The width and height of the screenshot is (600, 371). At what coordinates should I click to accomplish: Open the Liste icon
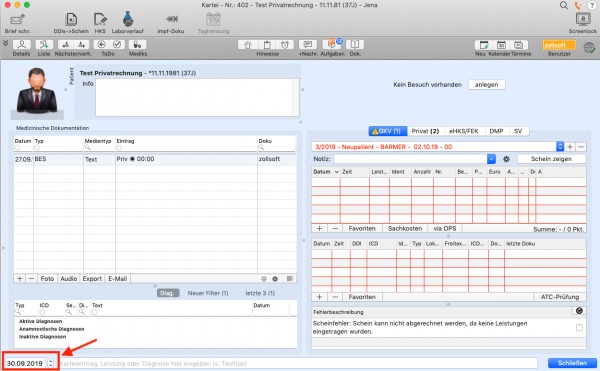(x=44, y=45)
